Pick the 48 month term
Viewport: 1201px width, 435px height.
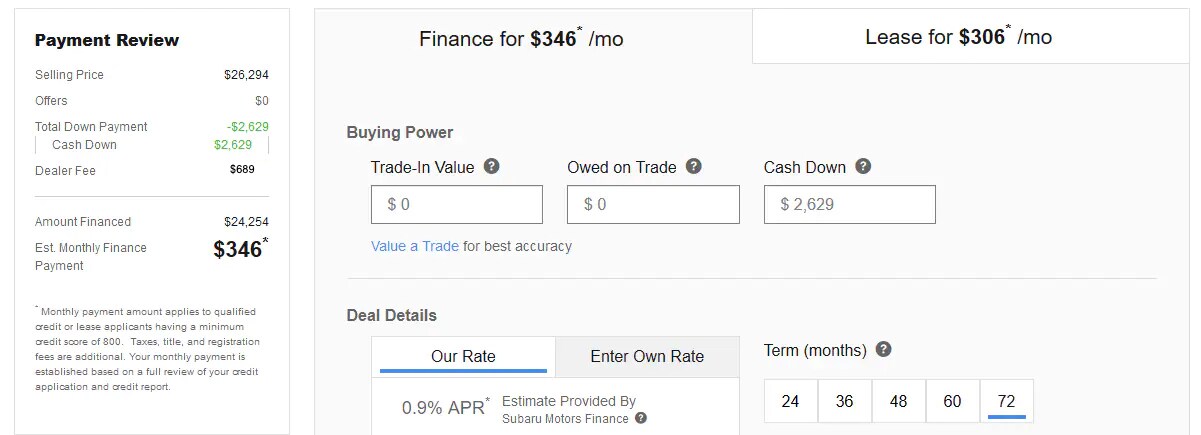[x=899, y=401]
